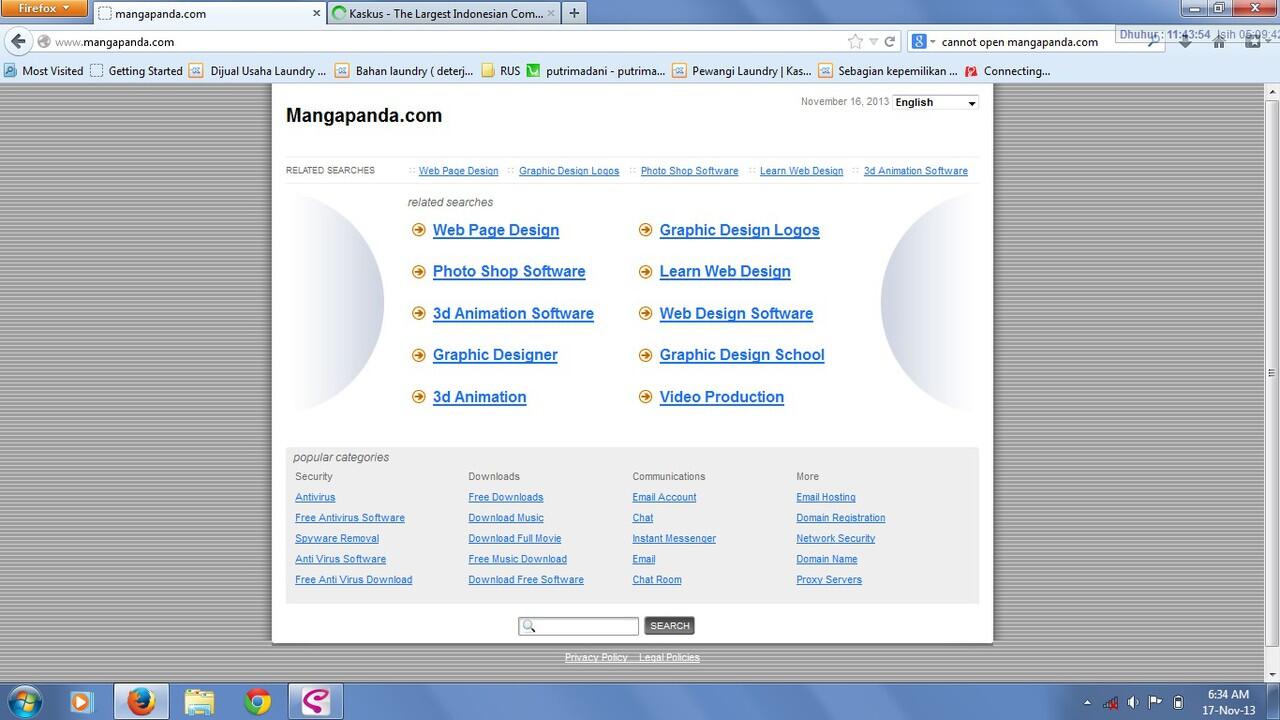Open the large Photo Shop Software link
This screenshot has height=720, width=1280.
point(509,272)
